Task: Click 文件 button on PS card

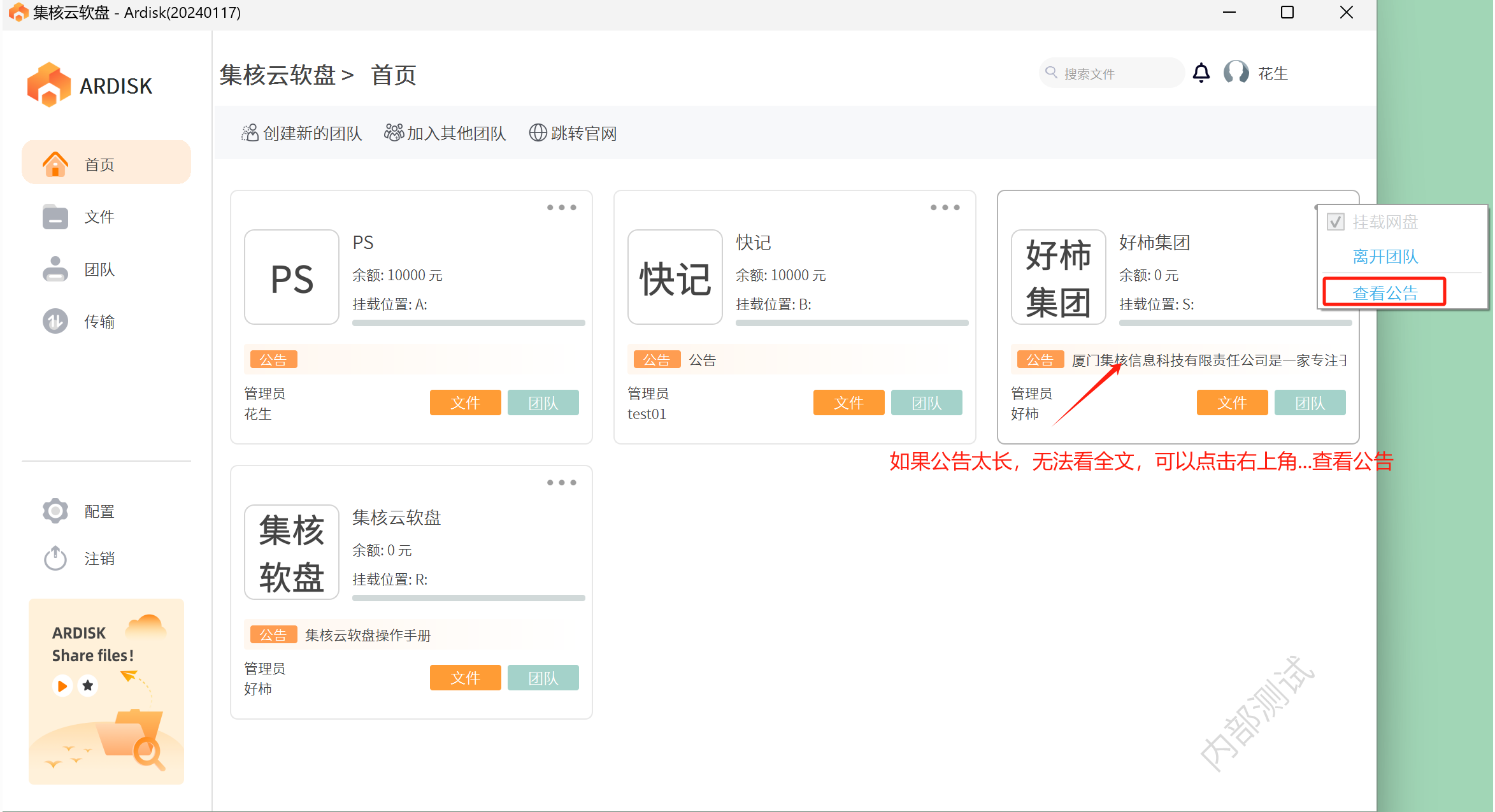Action: tap(465, 402)
